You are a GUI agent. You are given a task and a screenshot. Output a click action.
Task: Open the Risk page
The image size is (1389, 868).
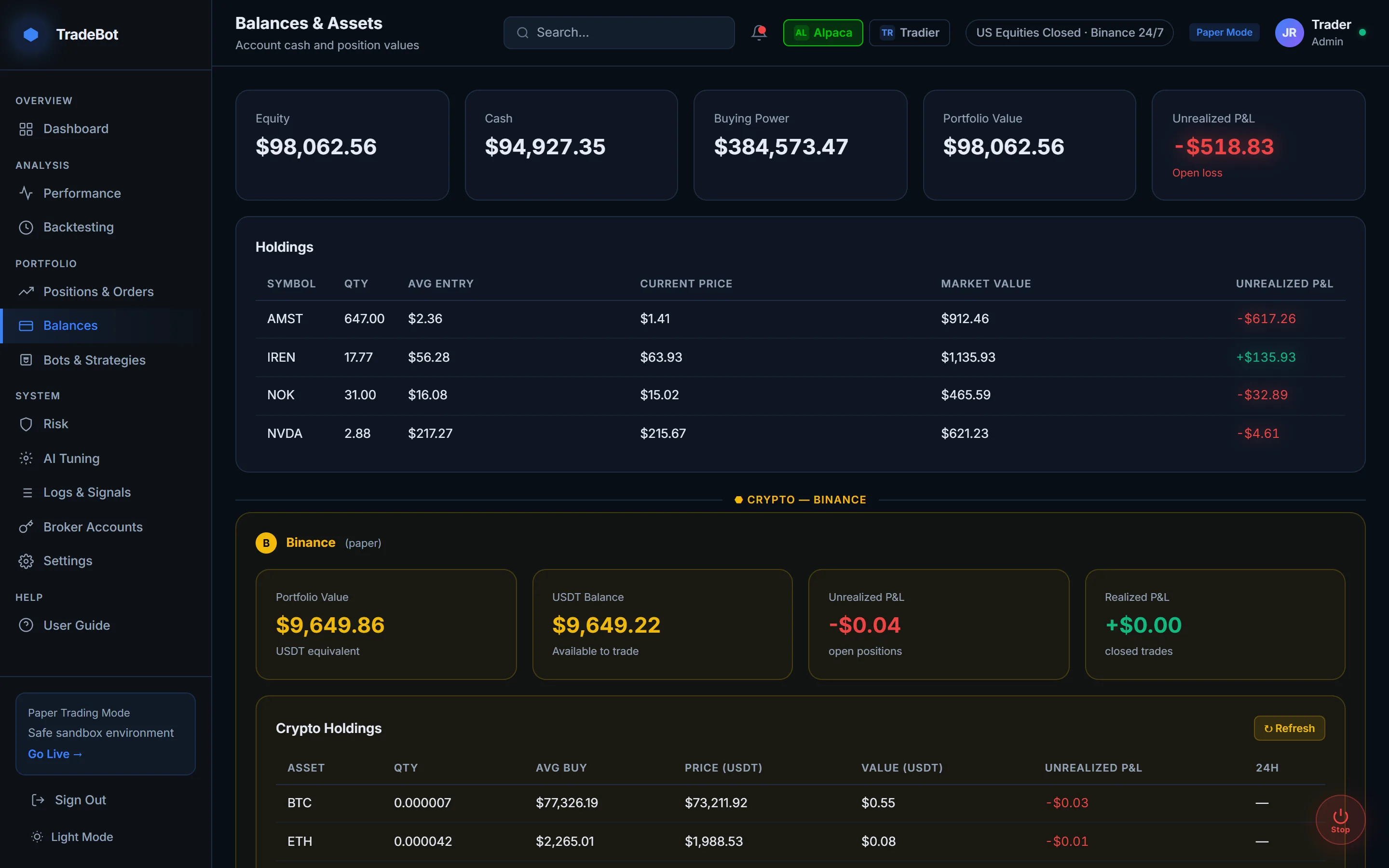coord(106,424)
